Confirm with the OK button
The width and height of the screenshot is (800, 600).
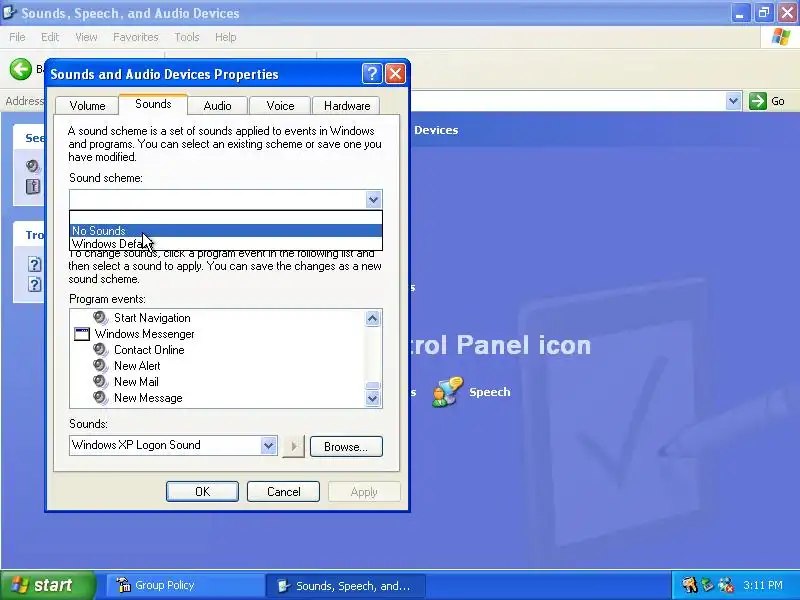pos(202,491)
